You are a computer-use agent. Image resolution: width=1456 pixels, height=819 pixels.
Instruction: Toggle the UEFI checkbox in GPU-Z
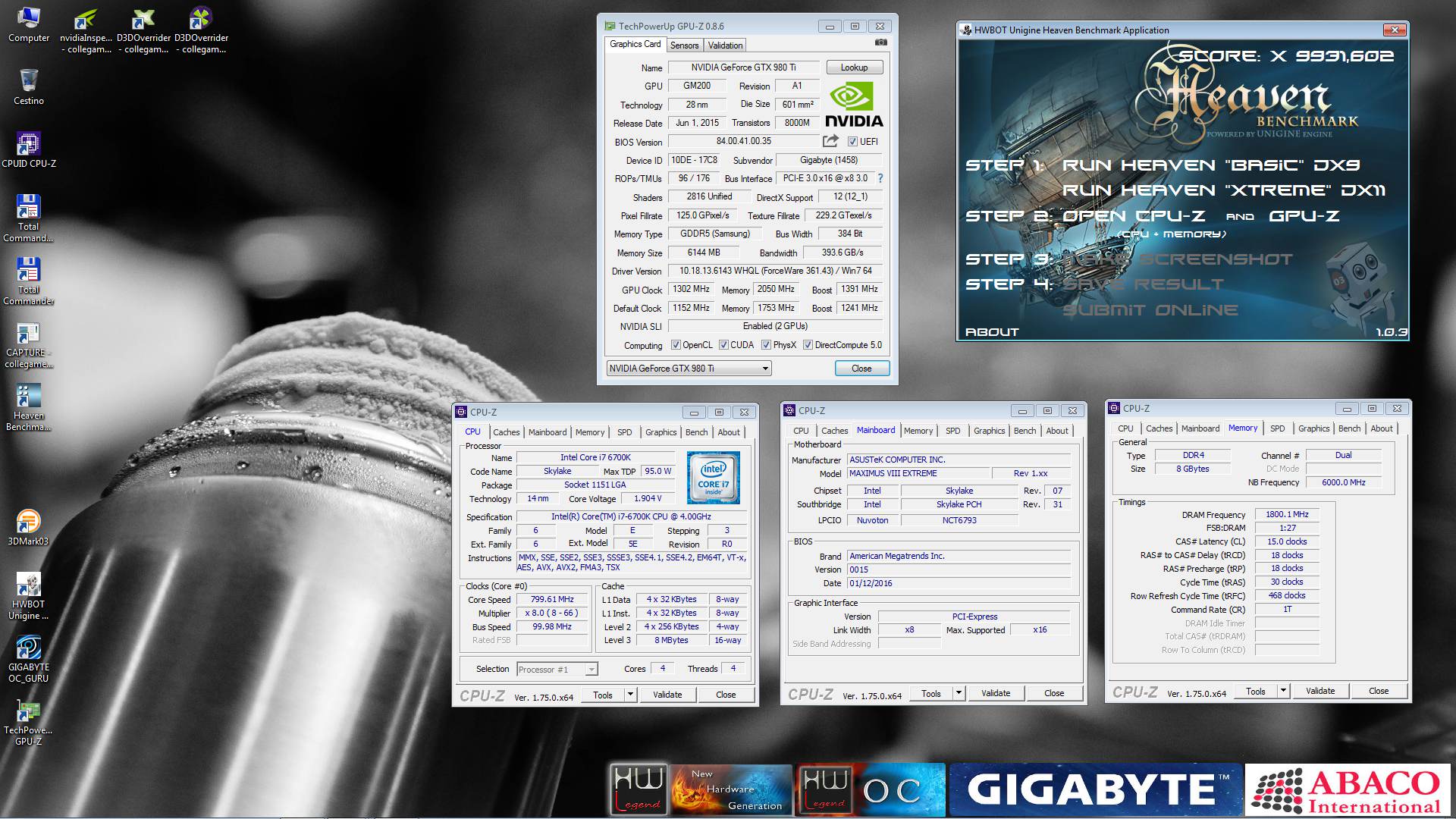coord(852,142)
